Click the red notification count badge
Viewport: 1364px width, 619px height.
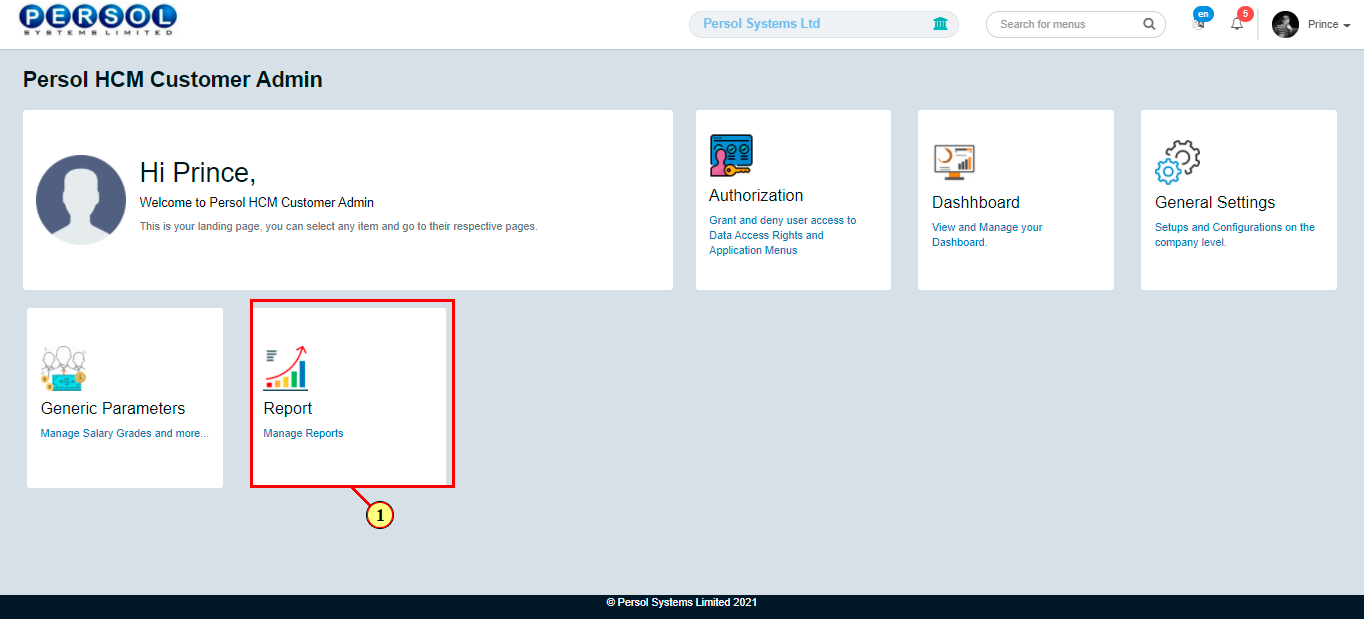point(1245,14)
